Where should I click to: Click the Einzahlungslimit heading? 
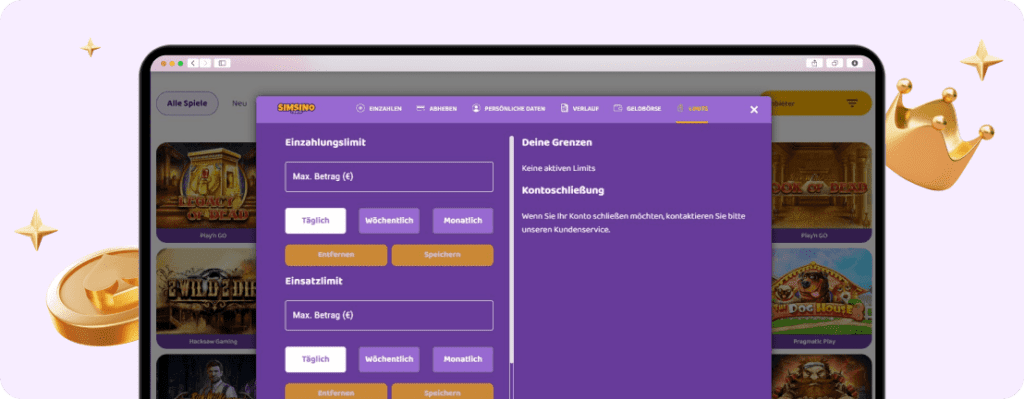325,142
